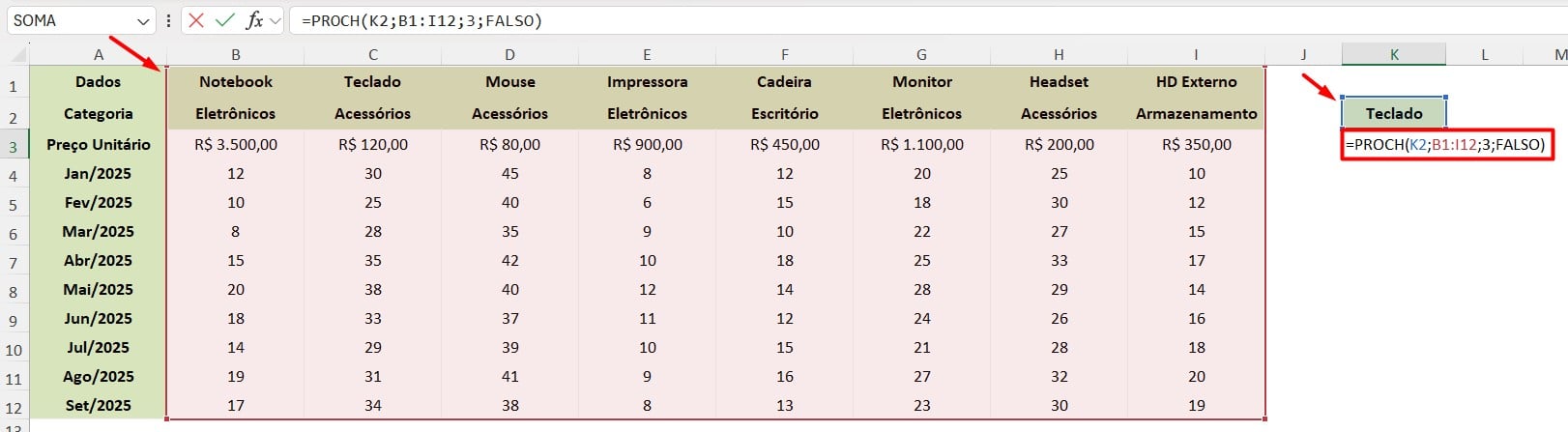This screenshot has height=432, width=1568.
Task: Select row 12 header
Action: click(14, 408)
